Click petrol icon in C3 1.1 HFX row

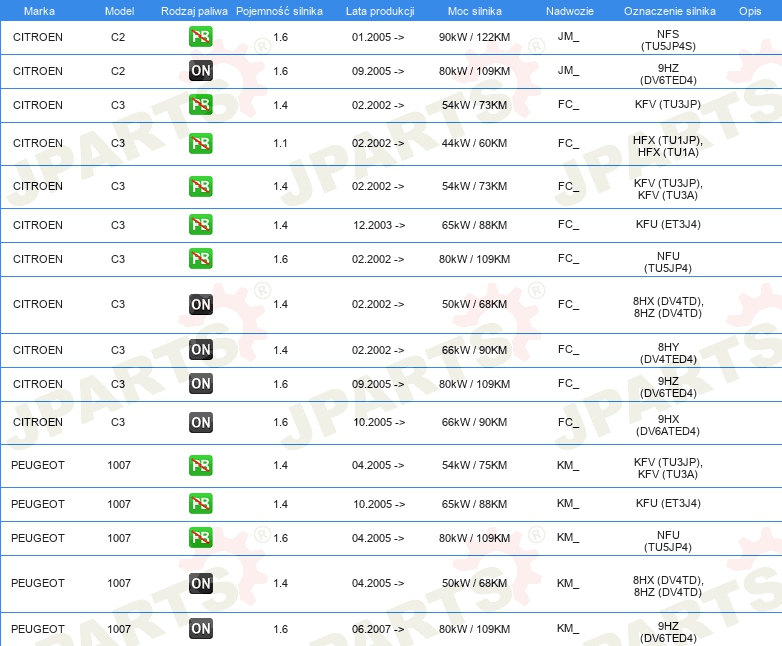click(200, 143)
